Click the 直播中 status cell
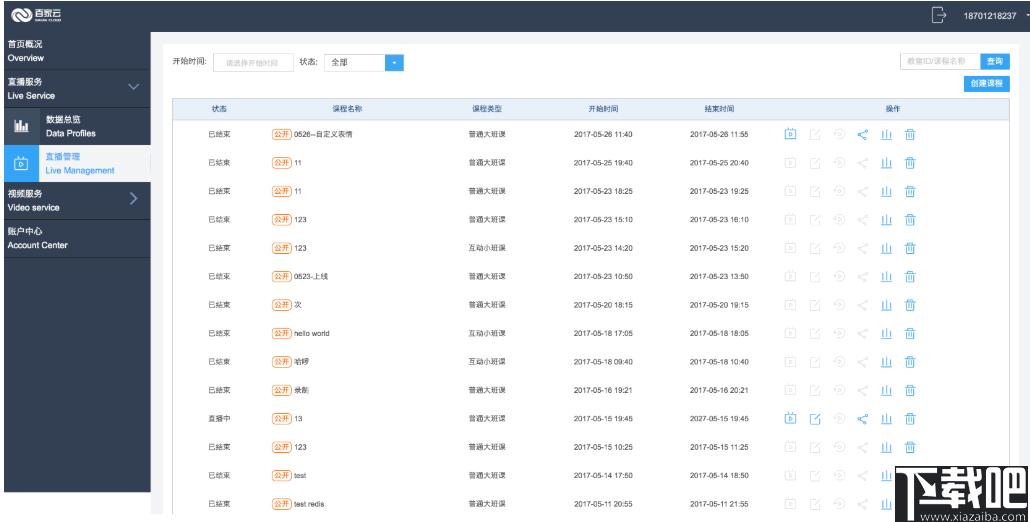1030x522 pixels. coord(219,419)
